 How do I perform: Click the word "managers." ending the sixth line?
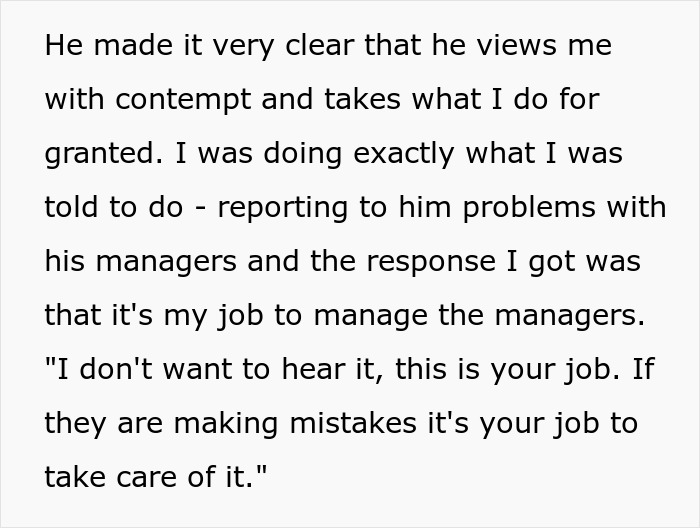point(570,316)
